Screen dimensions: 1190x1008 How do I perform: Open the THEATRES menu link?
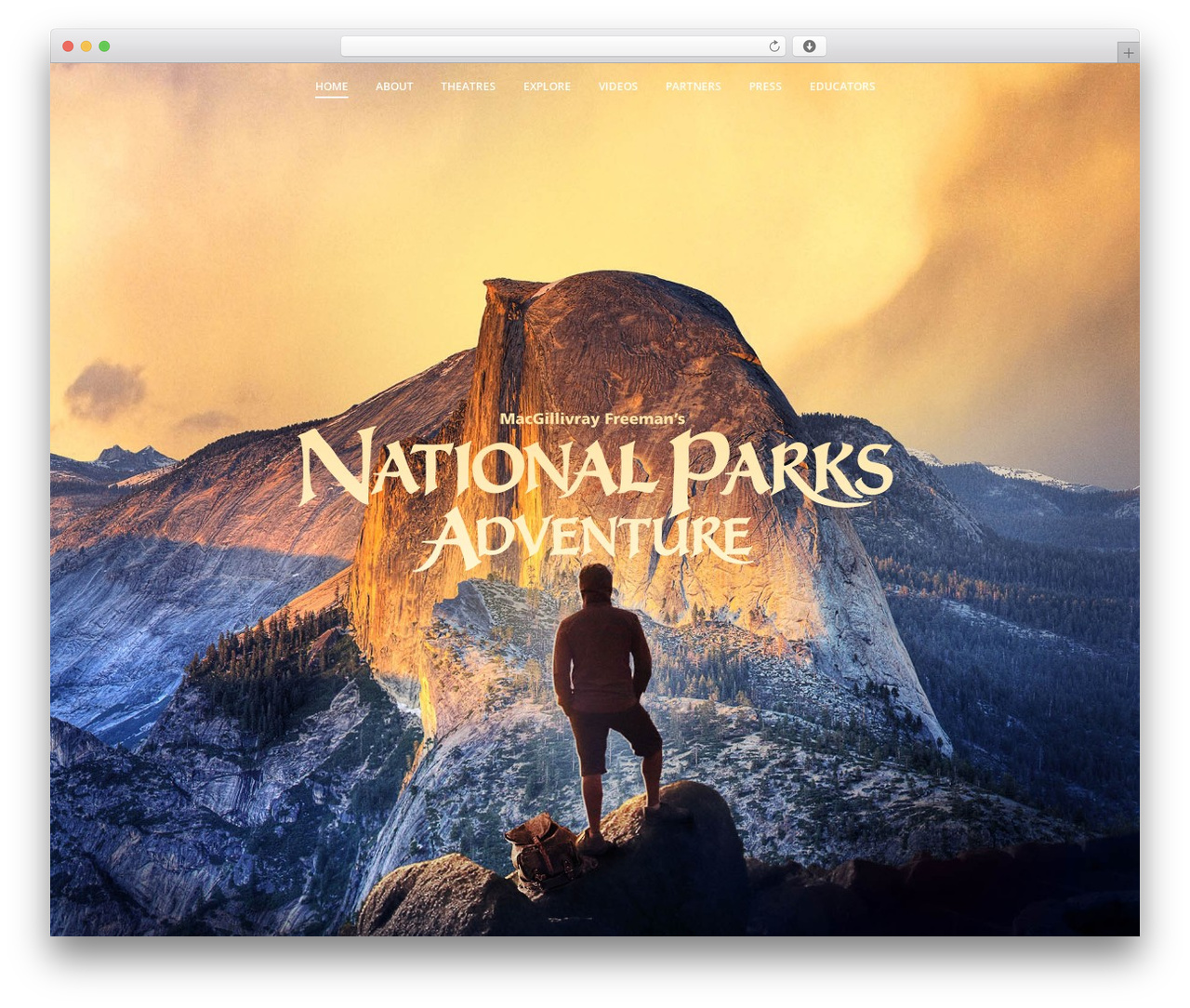[x=468, y=86]
